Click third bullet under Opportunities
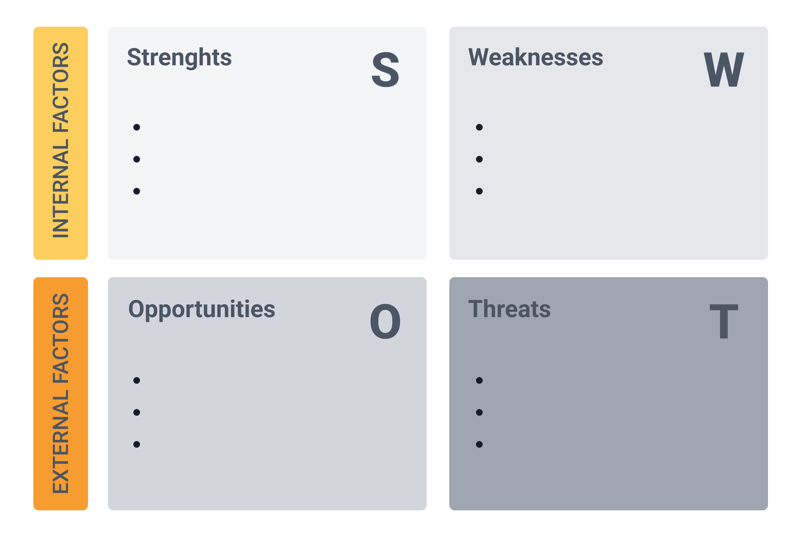800x533 pixels. (x=137, y=444)
